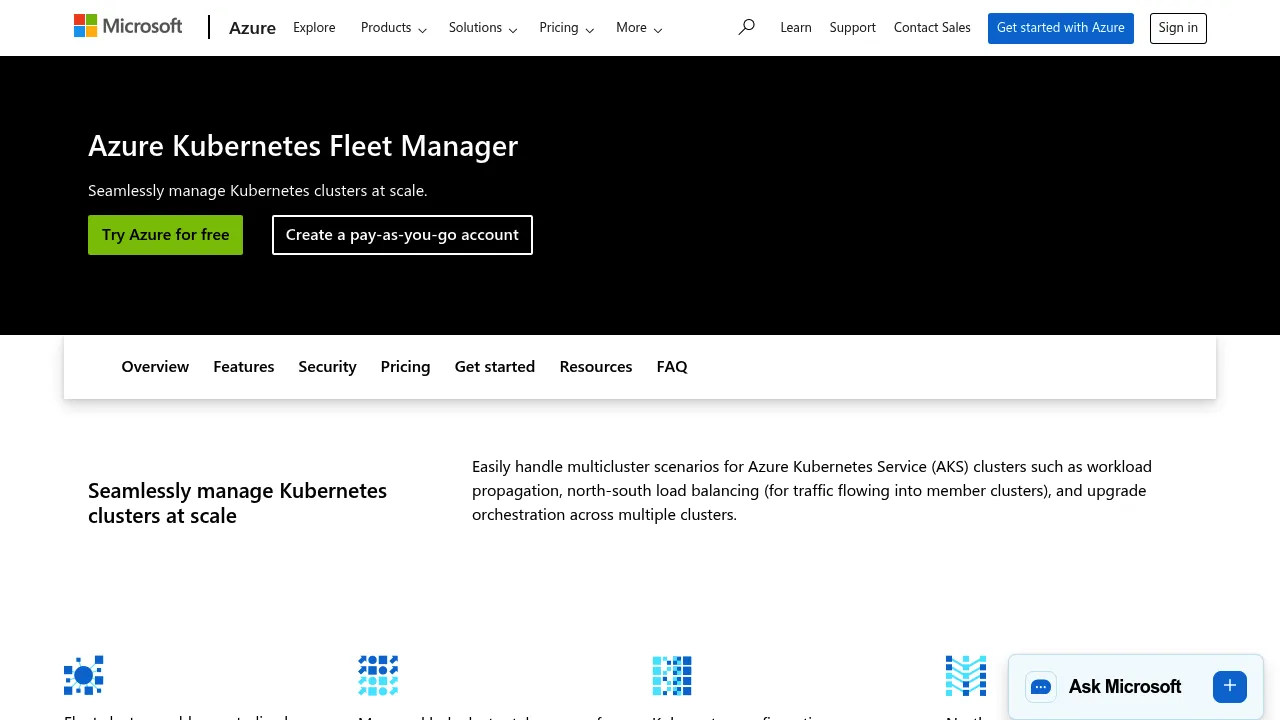Open the search magnifier icon
1280x720 pixels.
746,27
